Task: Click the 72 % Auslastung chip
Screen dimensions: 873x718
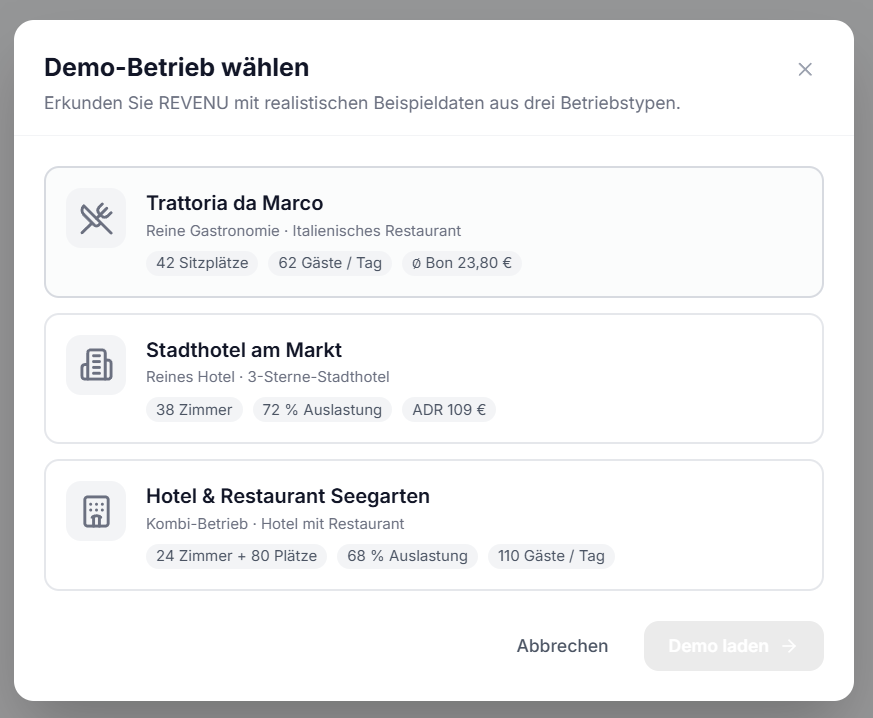Action: (x=321, y=409)
